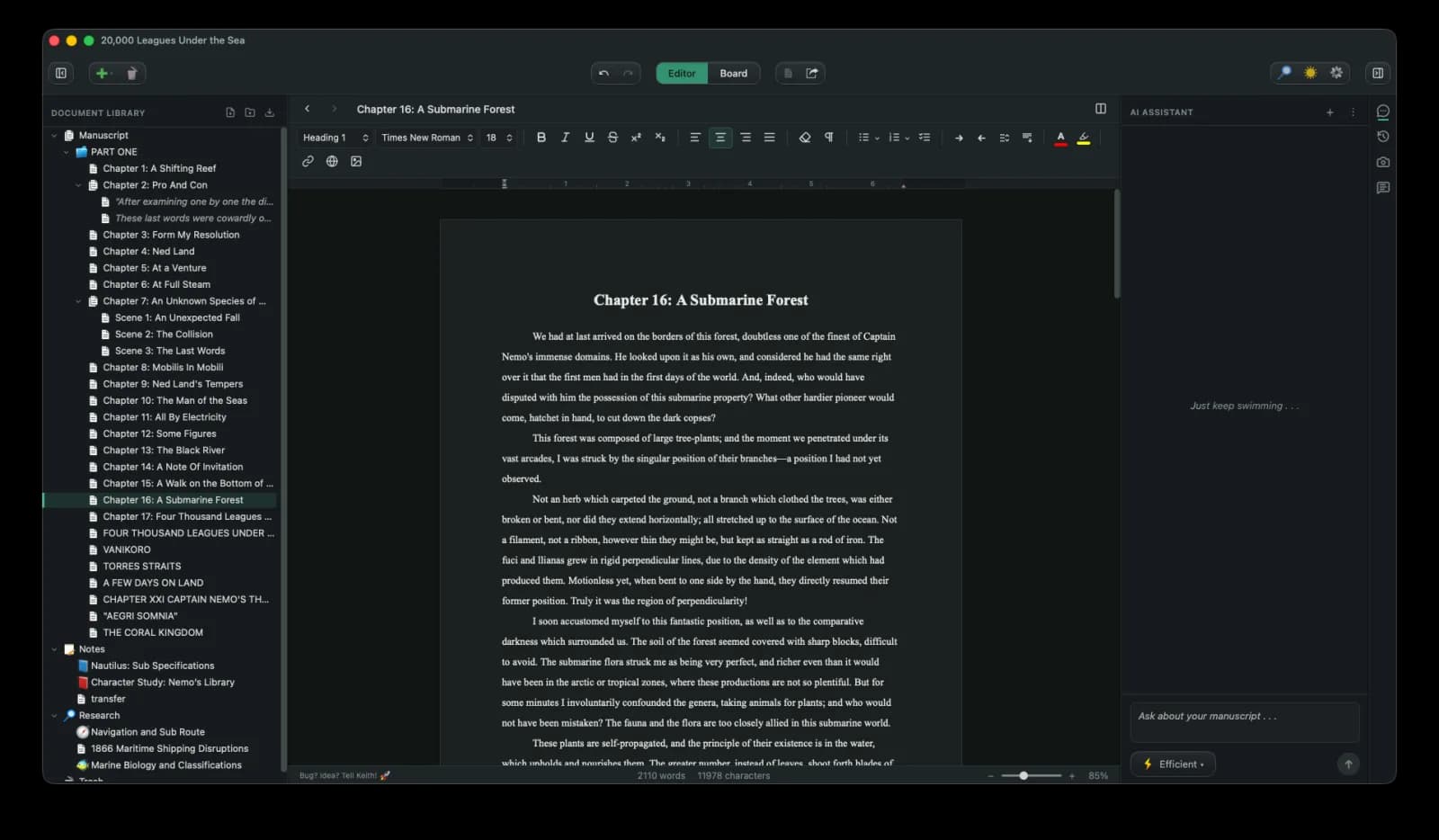1439x840 pixels.
Task: Set text alignment to justify
Action: click(x=770, y=138)
